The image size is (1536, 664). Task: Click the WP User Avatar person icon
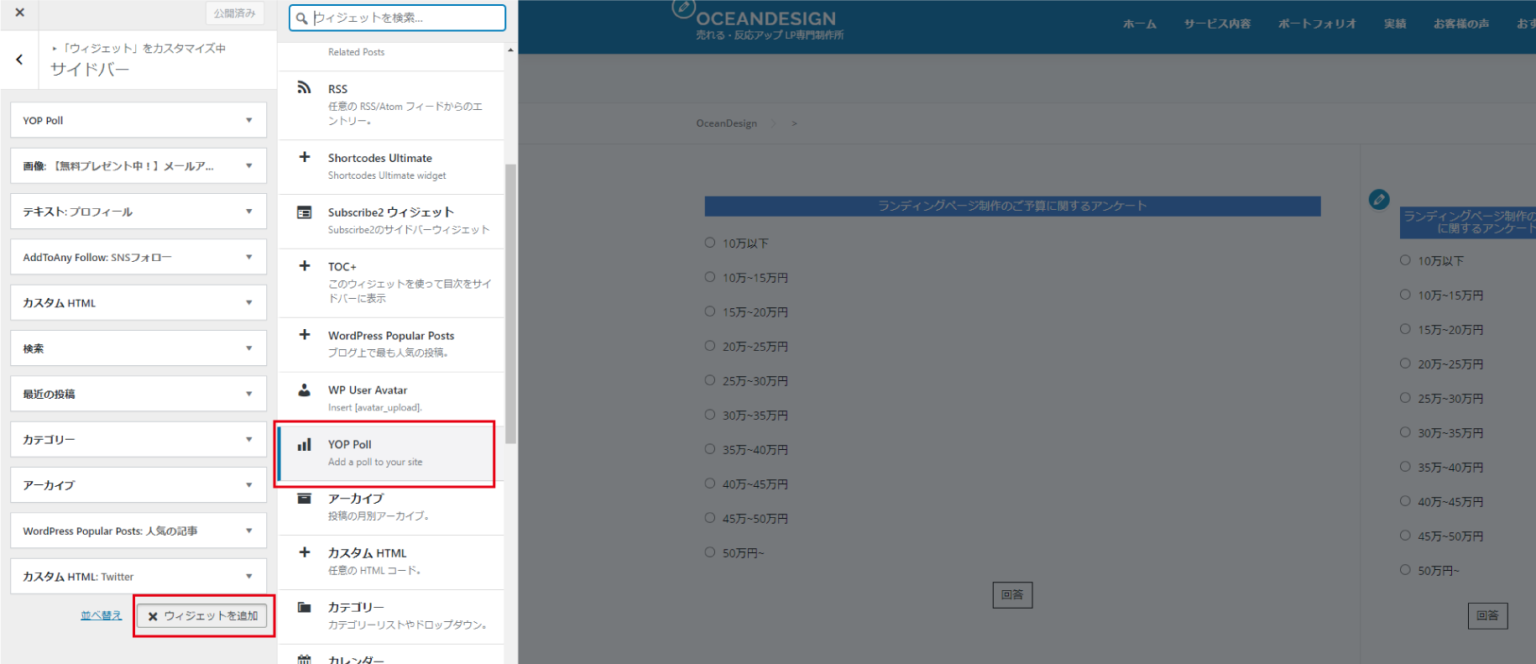tap(304, 390)
